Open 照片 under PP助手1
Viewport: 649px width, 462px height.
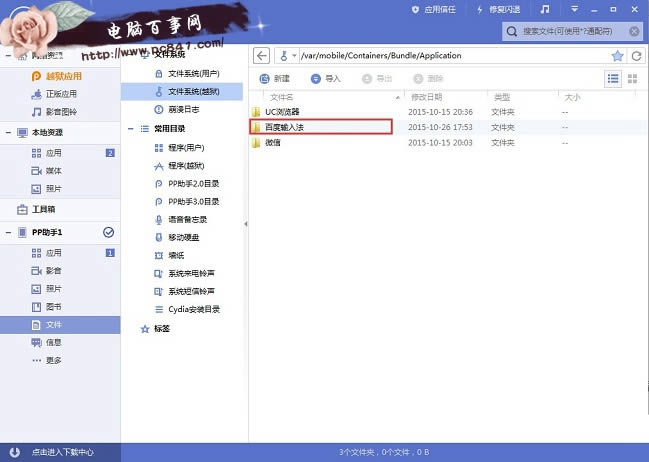[60, 289]
